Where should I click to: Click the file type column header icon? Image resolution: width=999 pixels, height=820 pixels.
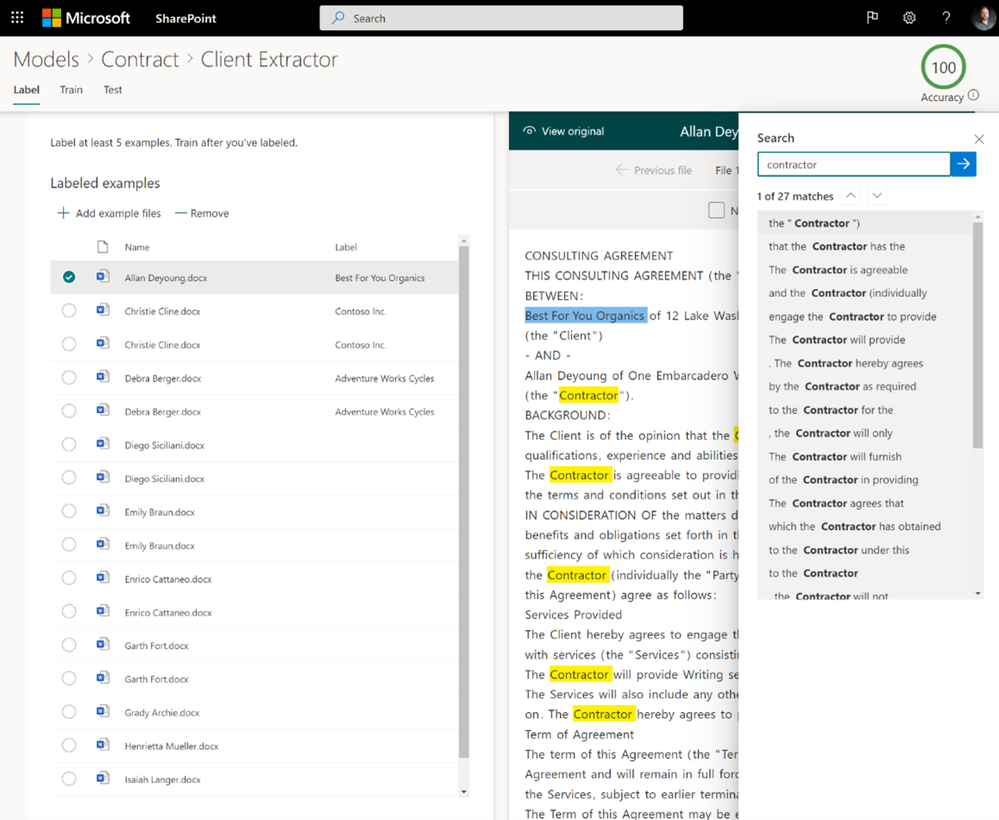[102, 247]
